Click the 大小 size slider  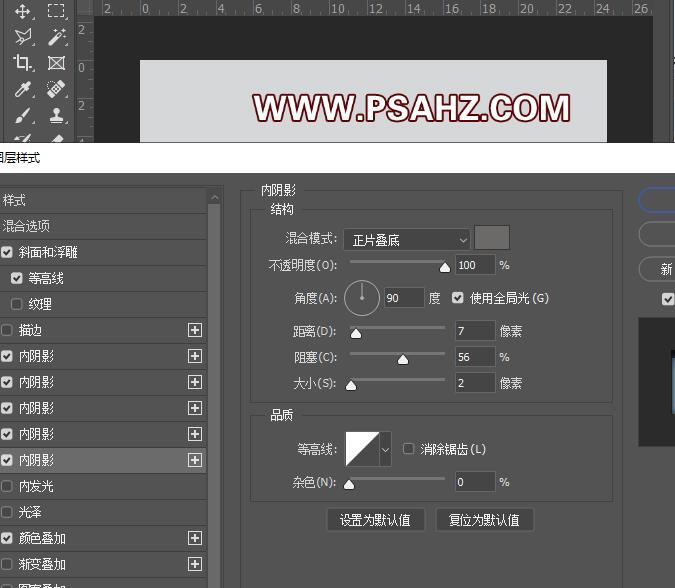397,382
